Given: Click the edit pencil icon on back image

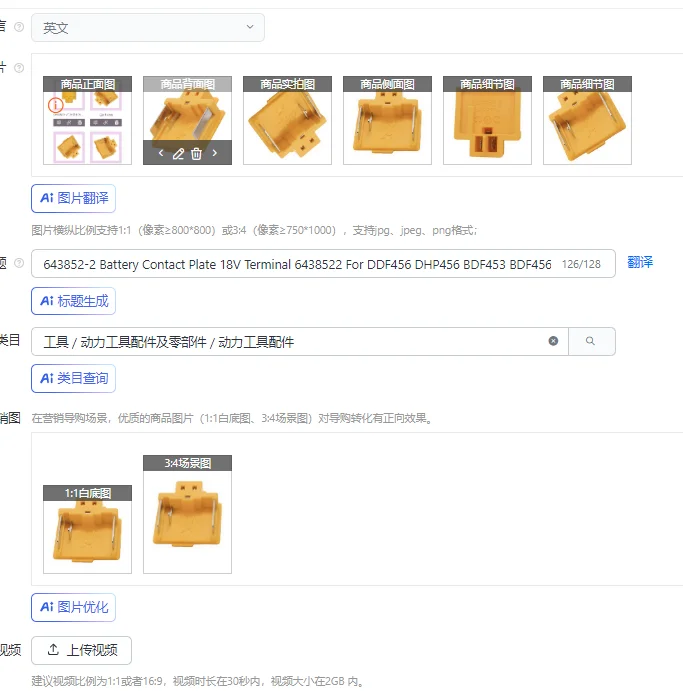Looking at the screenshot, I should [178, 153].
